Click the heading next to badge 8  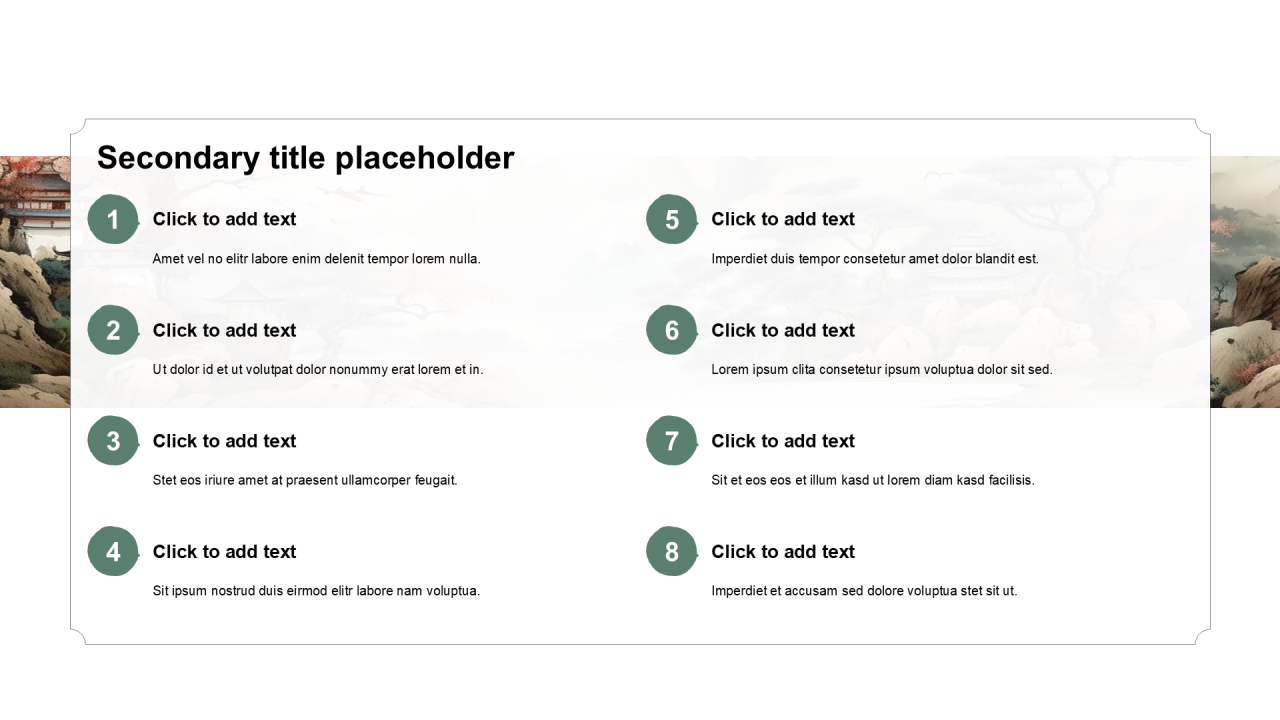point(783,552)
